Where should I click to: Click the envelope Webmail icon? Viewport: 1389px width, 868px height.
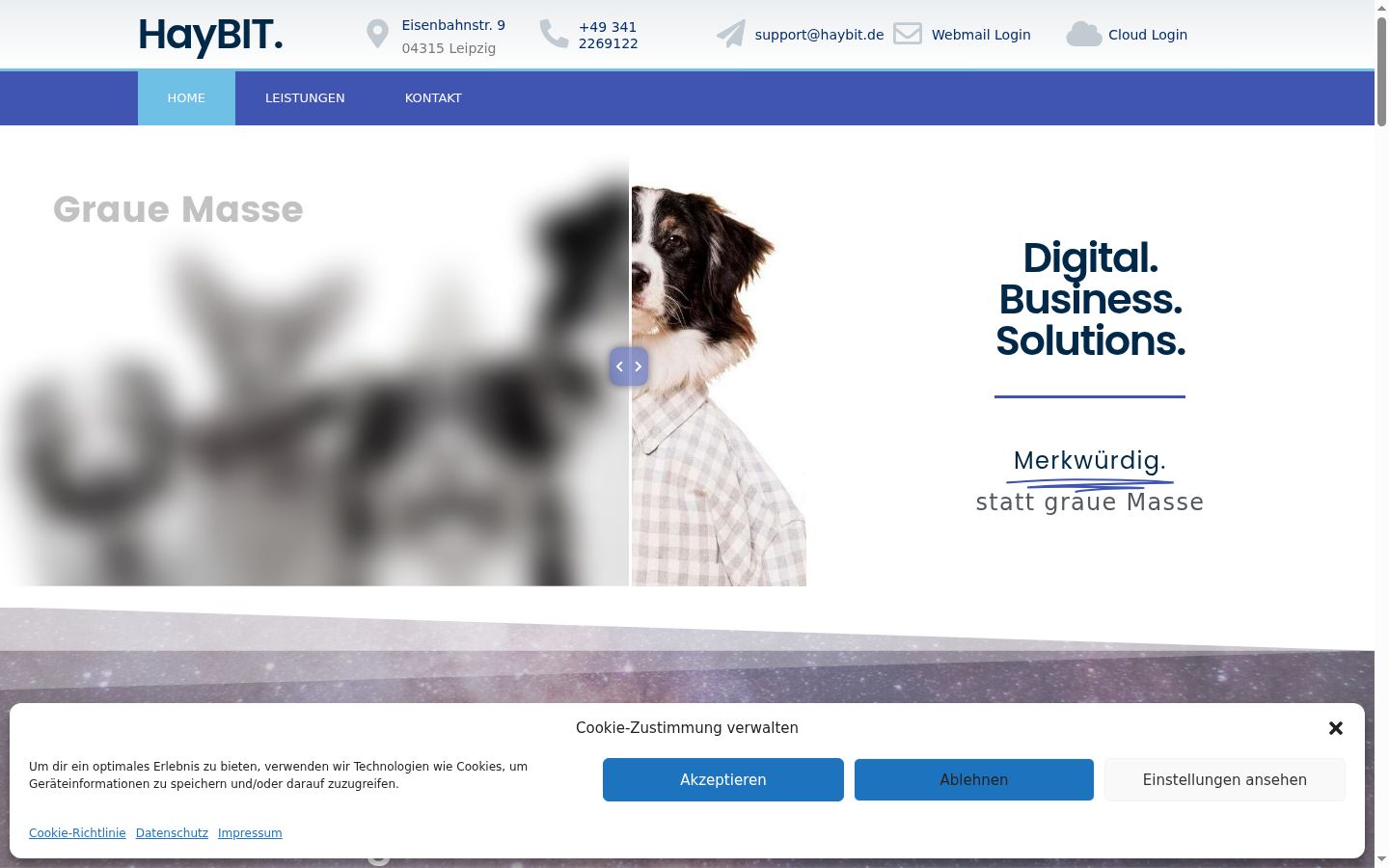pos(908,34)
